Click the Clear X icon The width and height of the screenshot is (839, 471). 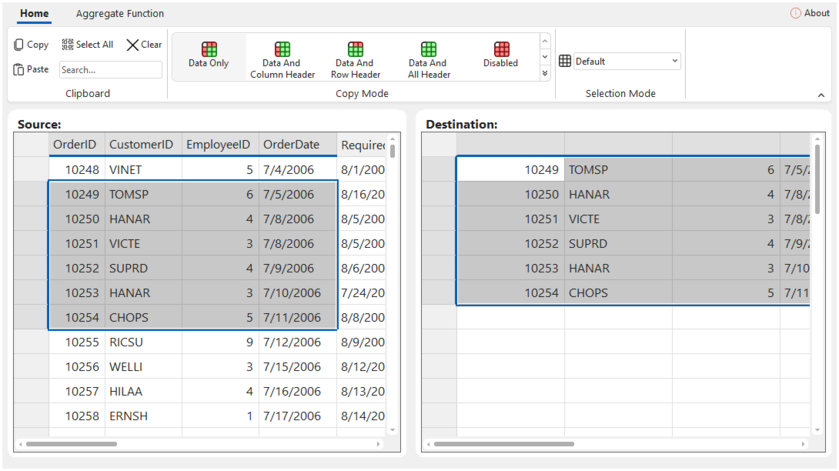[132, 45]
